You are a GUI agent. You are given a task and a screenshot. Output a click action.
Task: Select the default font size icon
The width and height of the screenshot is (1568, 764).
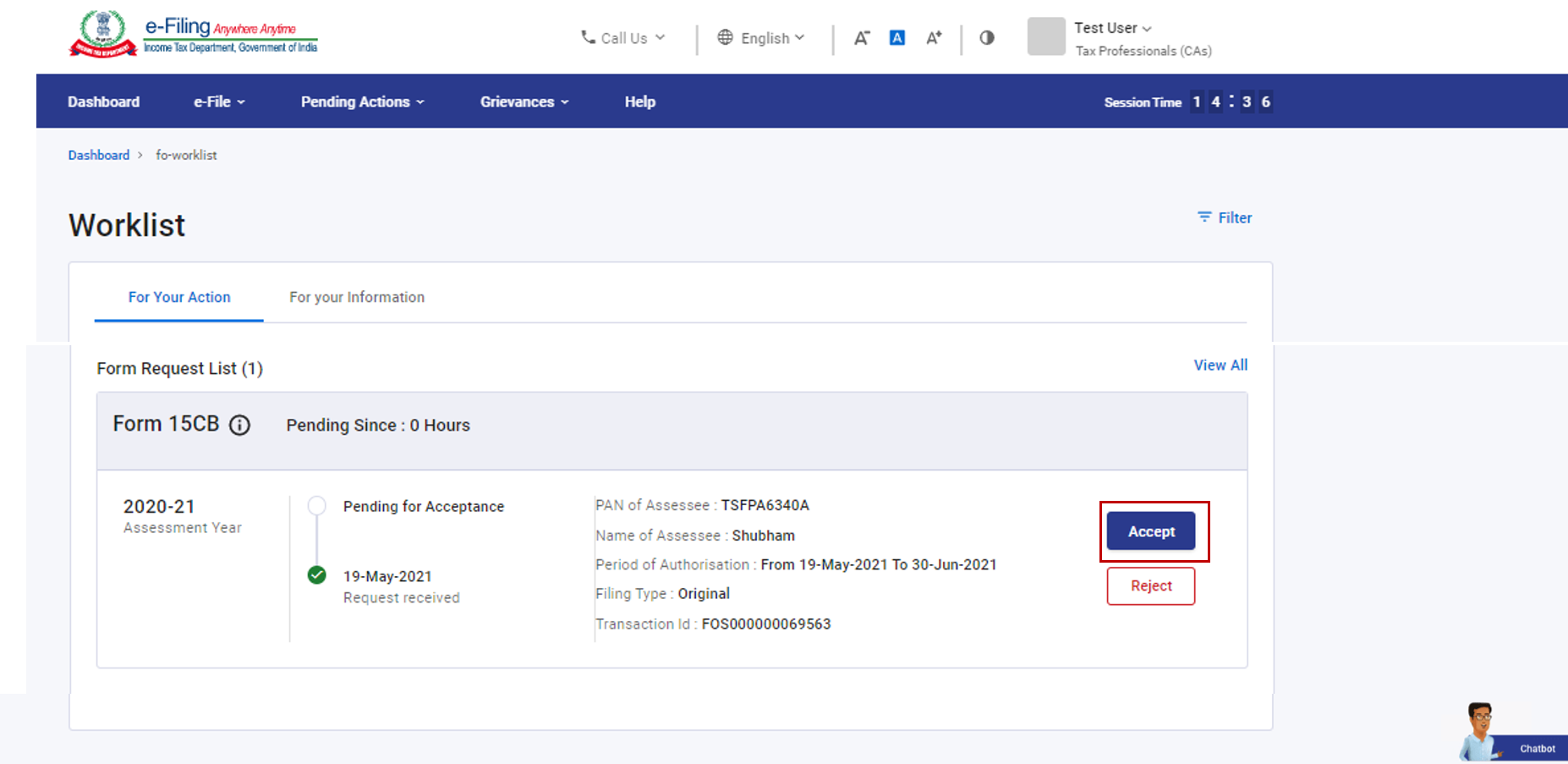tap(897, 38)
